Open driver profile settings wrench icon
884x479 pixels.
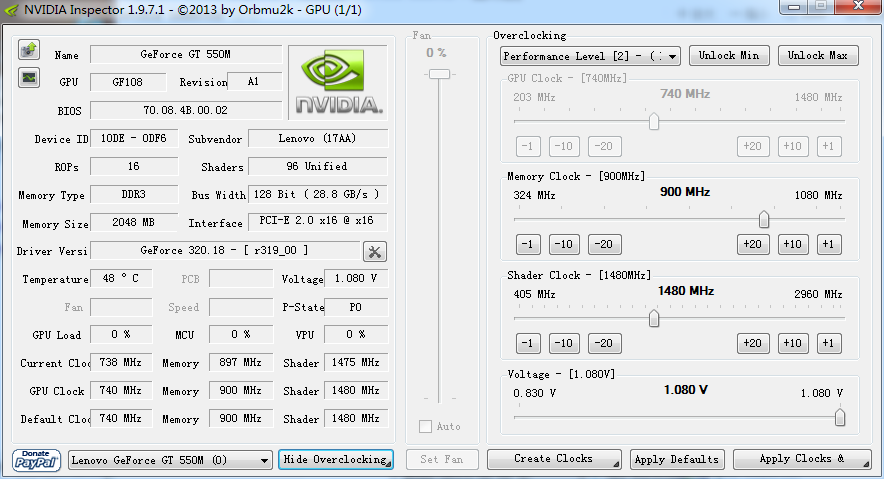374,251
